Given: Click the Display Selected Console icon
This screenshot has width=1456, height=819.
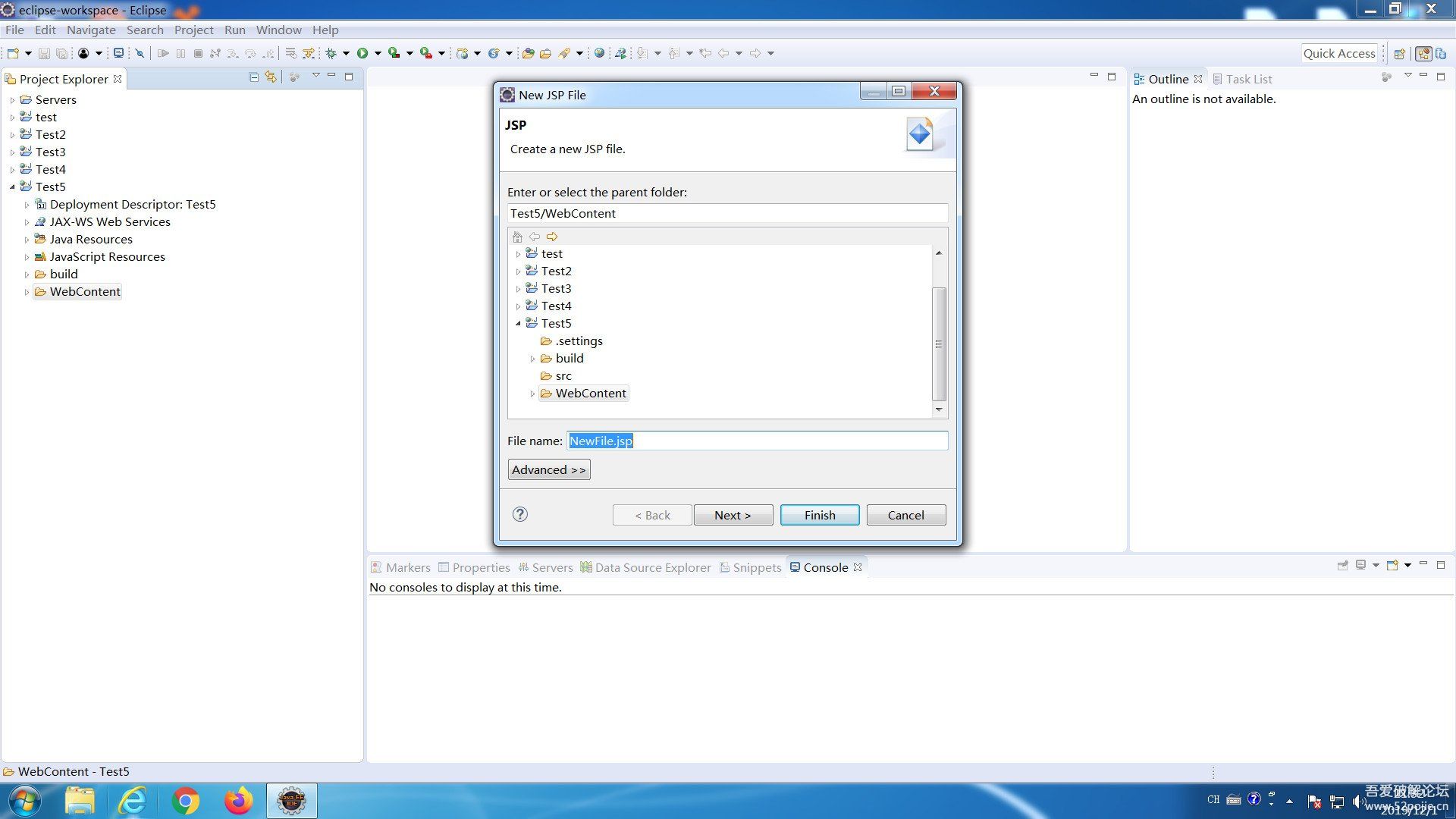Looking at the screenshot, I should click(1361, 566).
